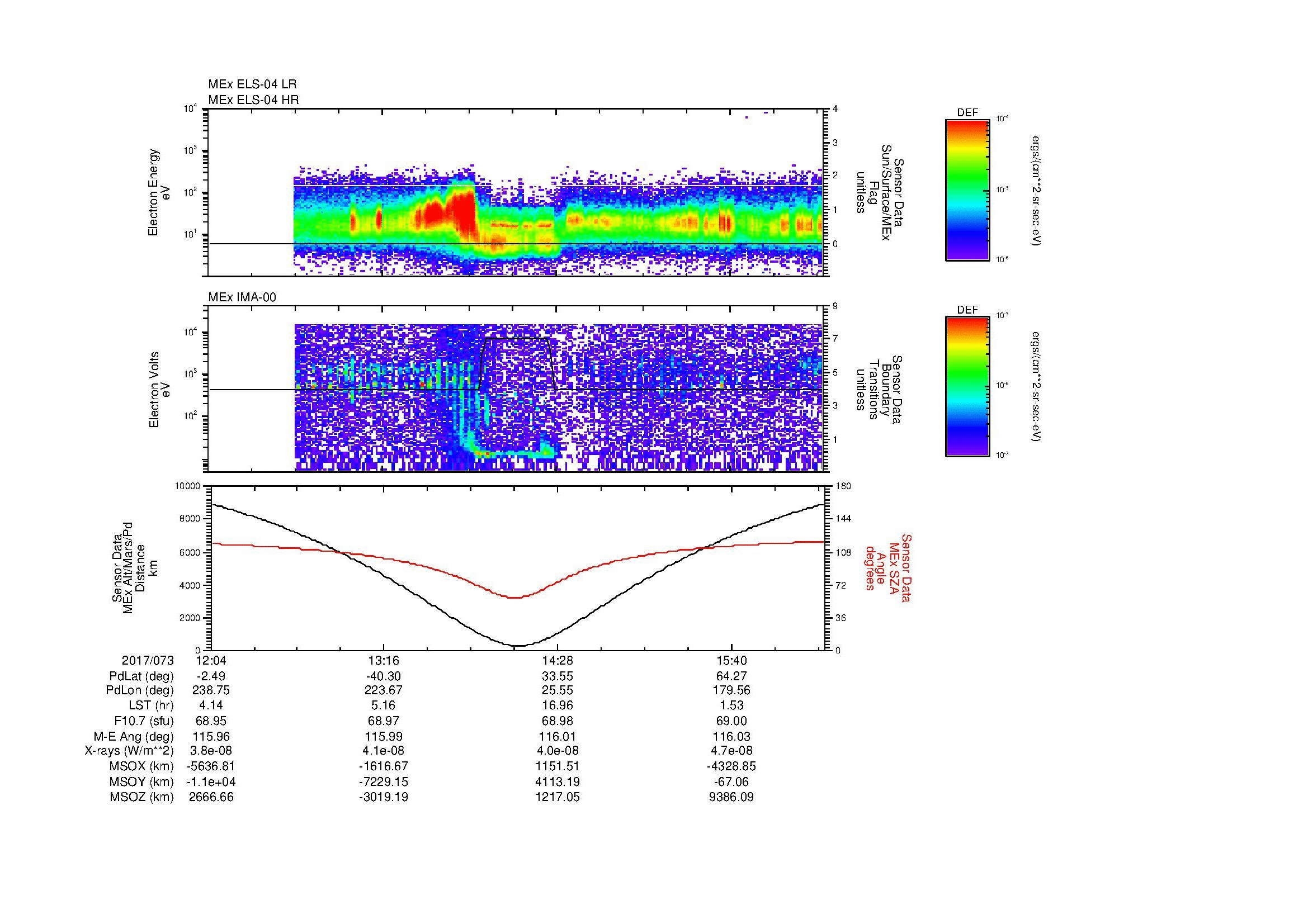
Task: Click the SZA axis tick label '108'
Action: pyautogui.click(x=844, y=552)
